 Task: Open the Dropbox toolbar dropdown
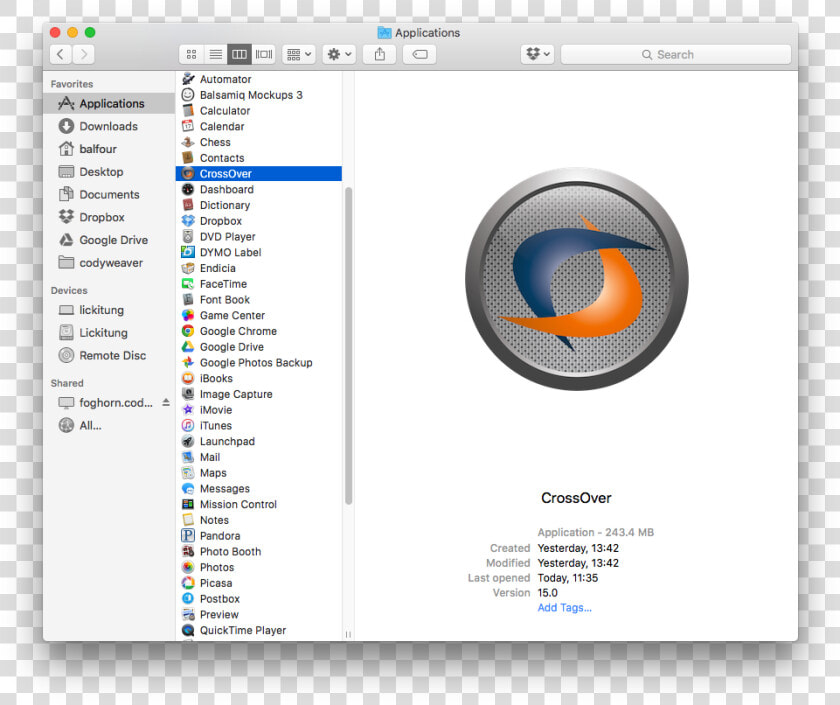pyautogui.click(x=537, y=54)
